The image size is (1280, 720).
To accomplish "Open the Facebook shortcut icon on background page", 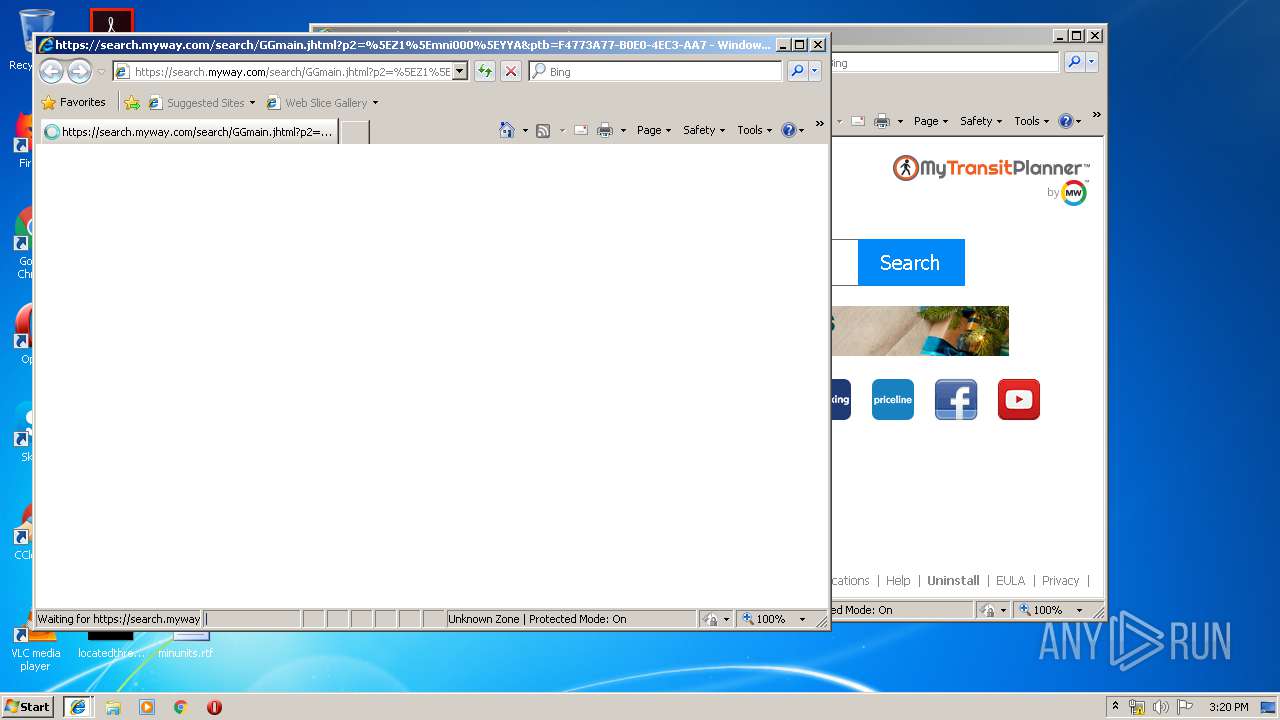I will coord(956,399).
